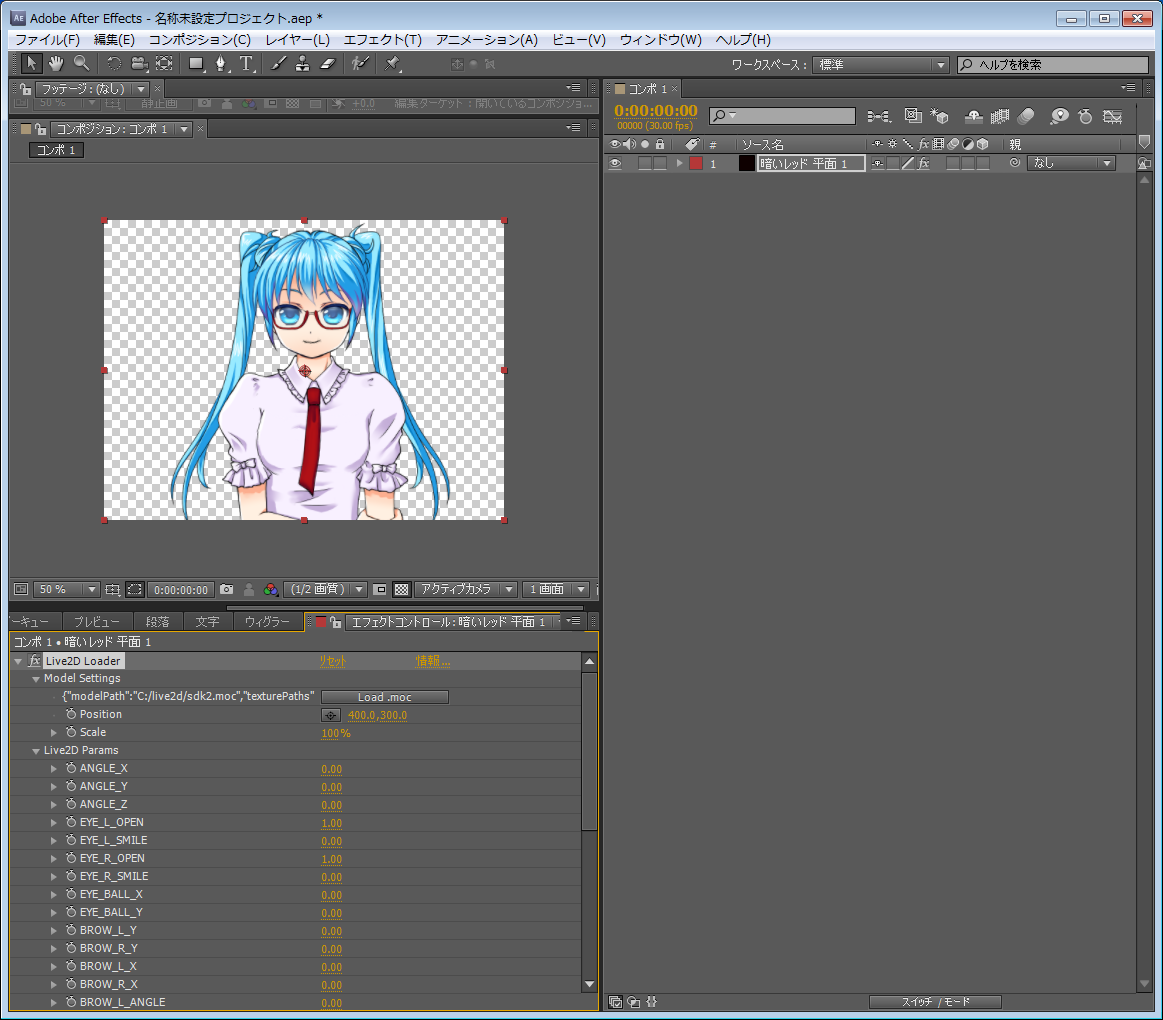Click the スイッチ / モード toggle button
This screenshot has height=1020, width=1163.
tap(935, 1001)
